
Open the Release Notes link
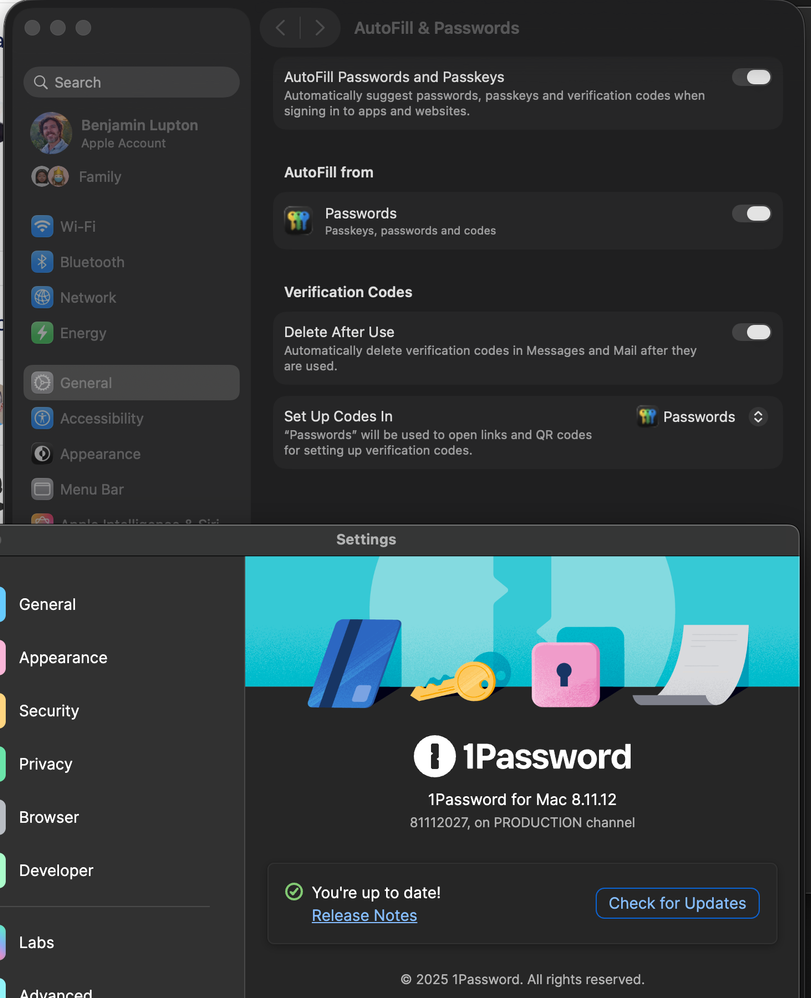click(364, 916)
